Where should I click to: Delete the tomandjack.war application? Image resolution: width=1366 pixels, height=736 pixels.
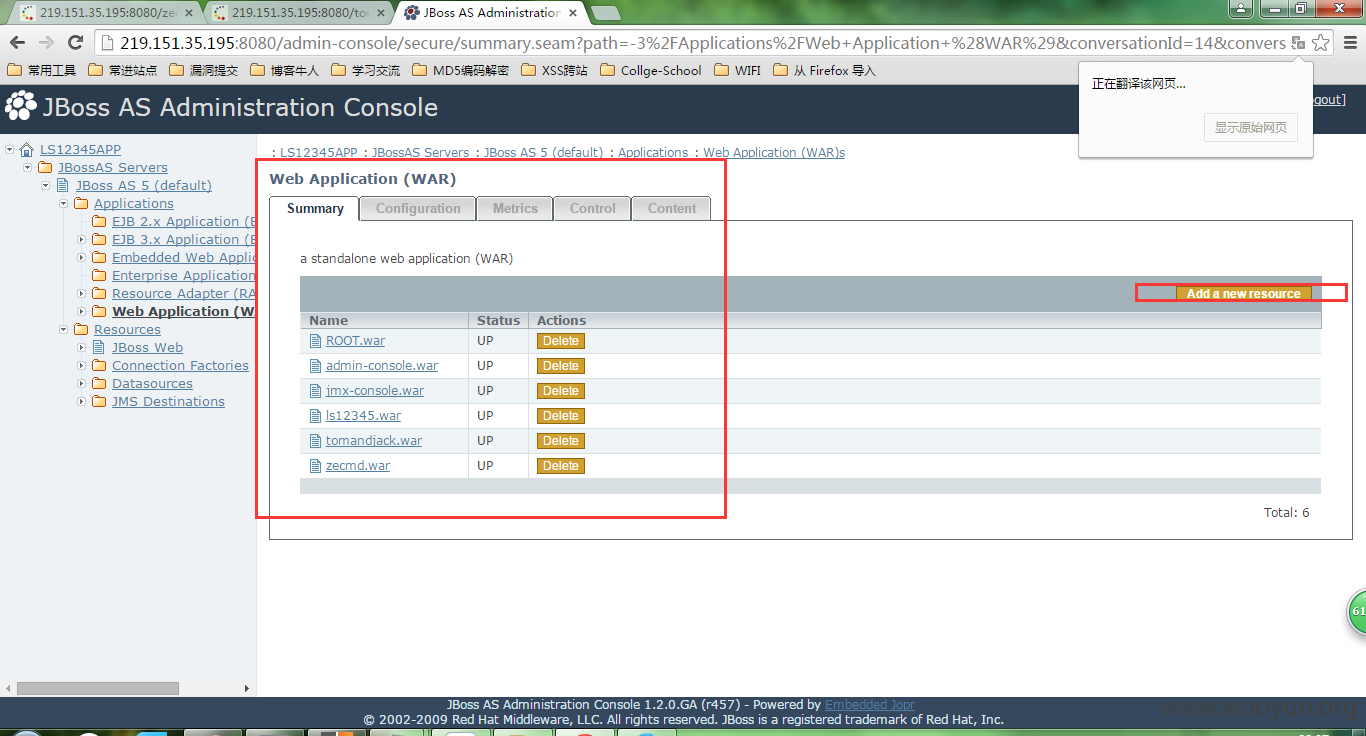pyautogui.click(x=561, y=441)
